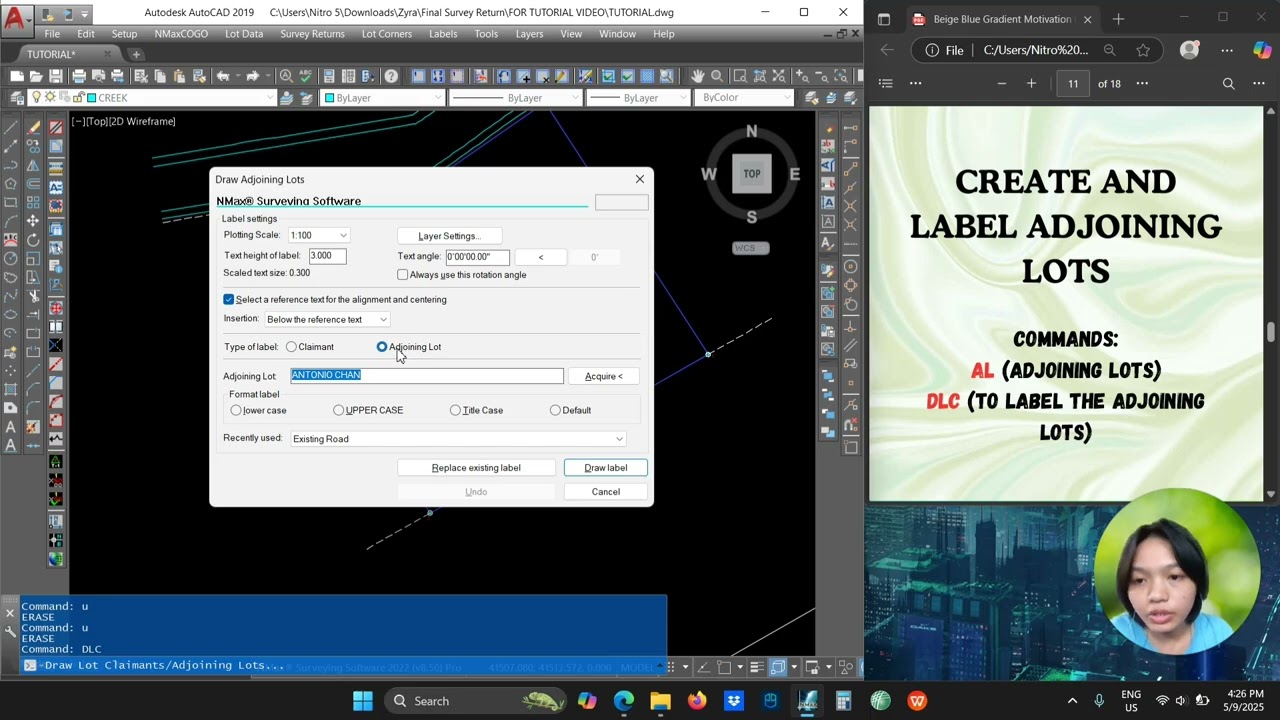Select the Move tool in modify toolbar

(33, 221)
